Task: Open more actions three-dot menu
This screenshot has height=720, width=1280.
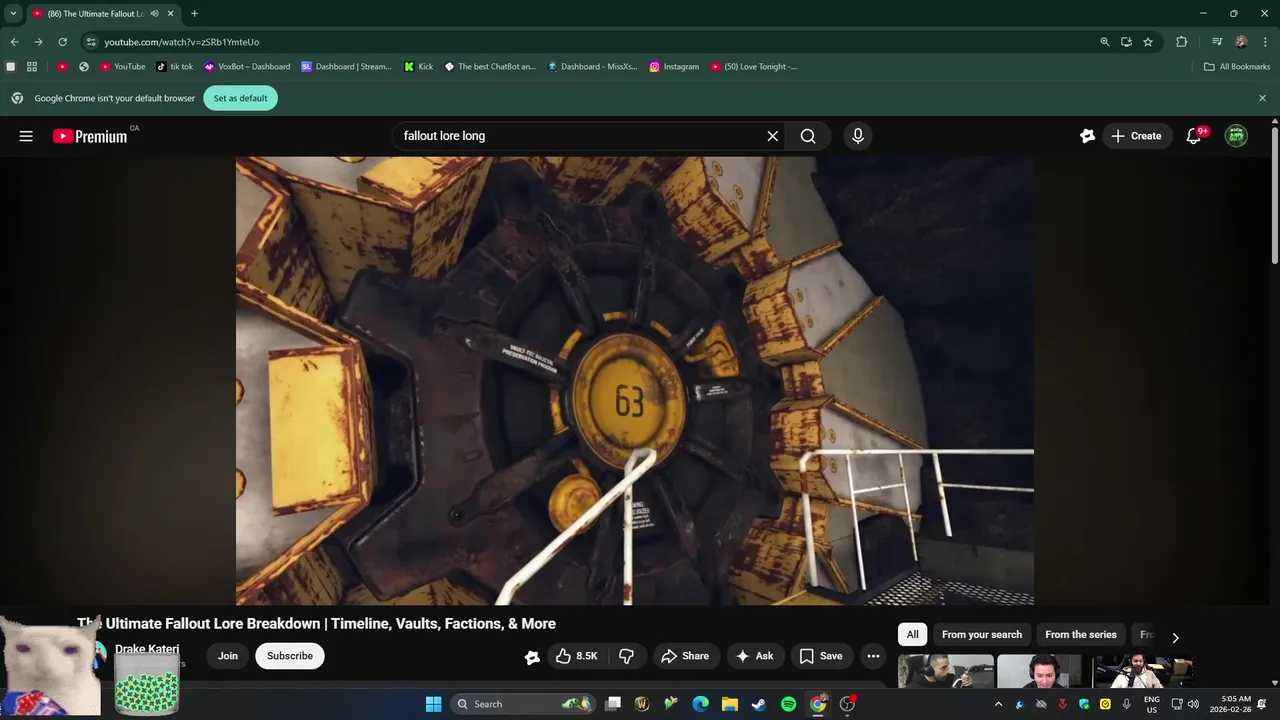Action: pyautogui.click(x=873, y=656)
